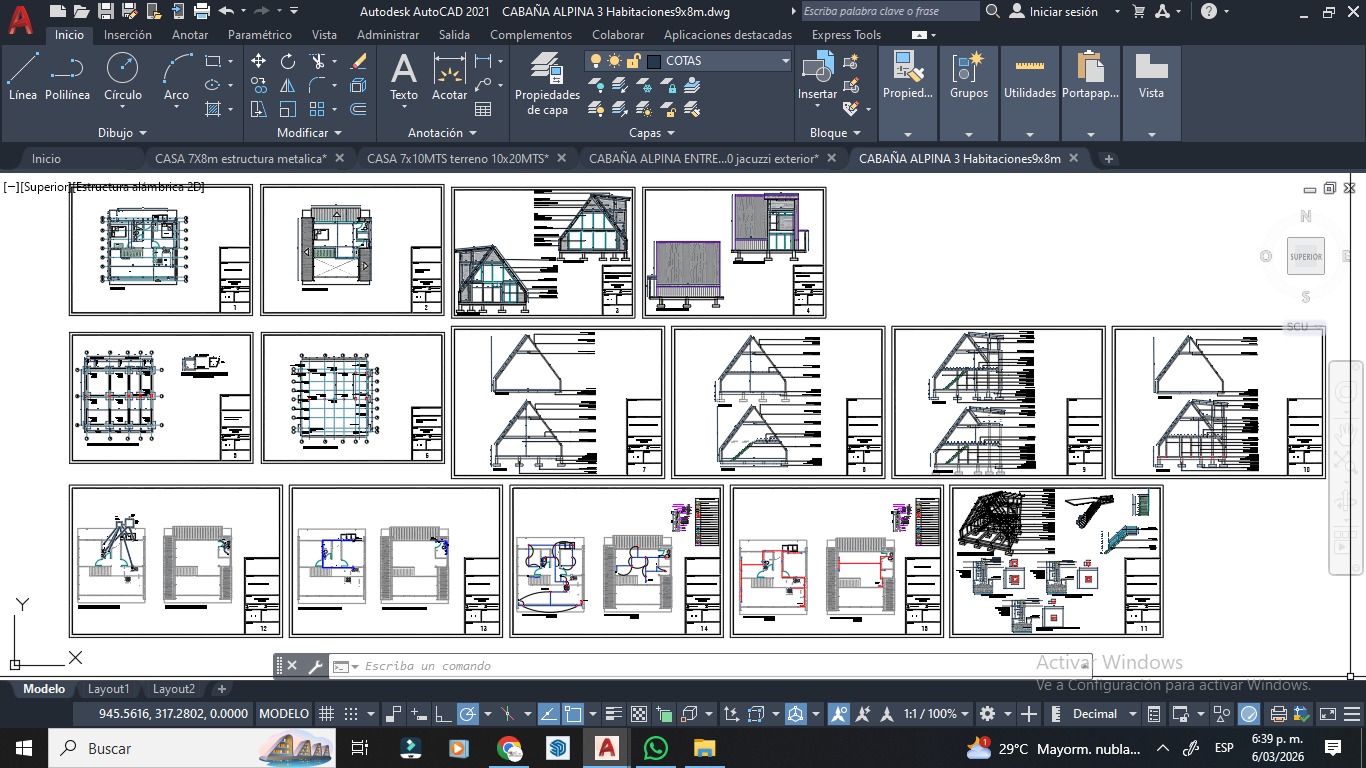Image resolution: width=1366 pixels, height=768 pixels.
Task: Click the Rectangle tool icon
Action: pos(213,61)
